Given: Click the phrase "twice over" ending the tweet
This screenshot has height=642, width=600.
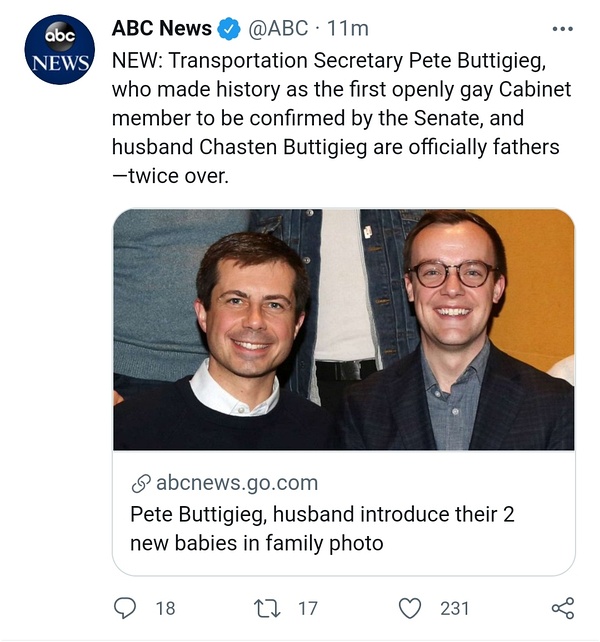Looking at the screenshot, I should click(190, 176).
